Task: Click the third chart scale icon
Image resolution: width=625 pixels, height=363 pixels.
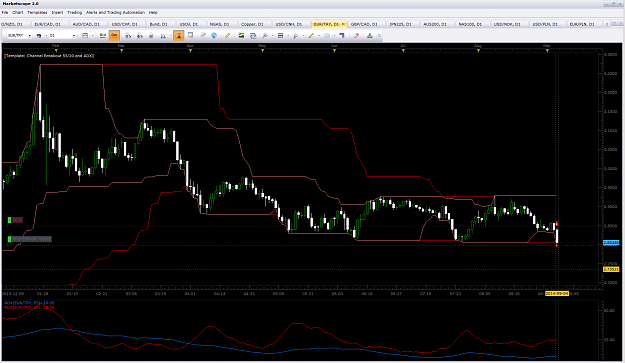Action: tap(151, 36)
